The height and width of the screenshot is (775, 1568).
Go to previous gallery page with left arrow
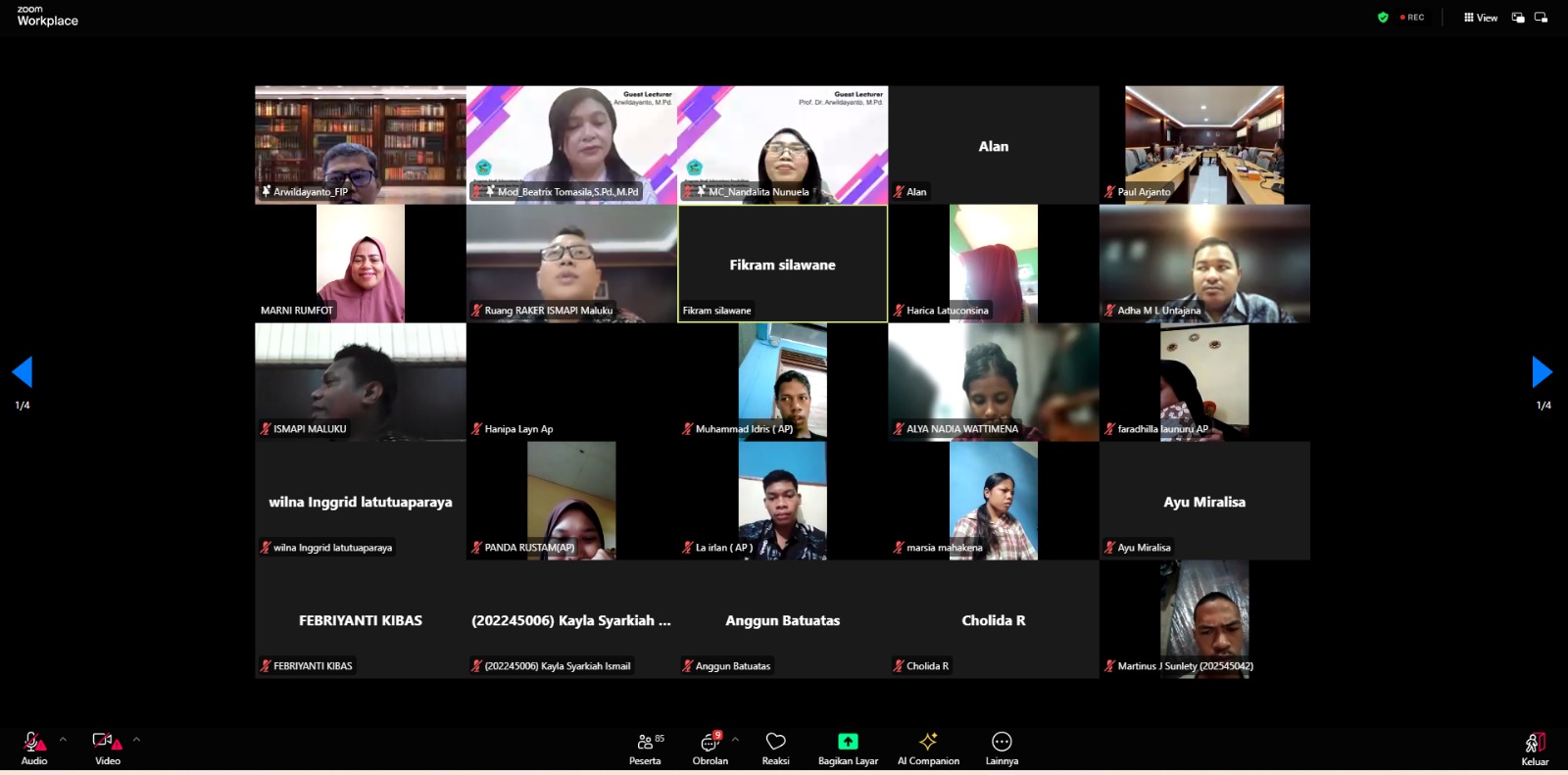pos(23,372)
